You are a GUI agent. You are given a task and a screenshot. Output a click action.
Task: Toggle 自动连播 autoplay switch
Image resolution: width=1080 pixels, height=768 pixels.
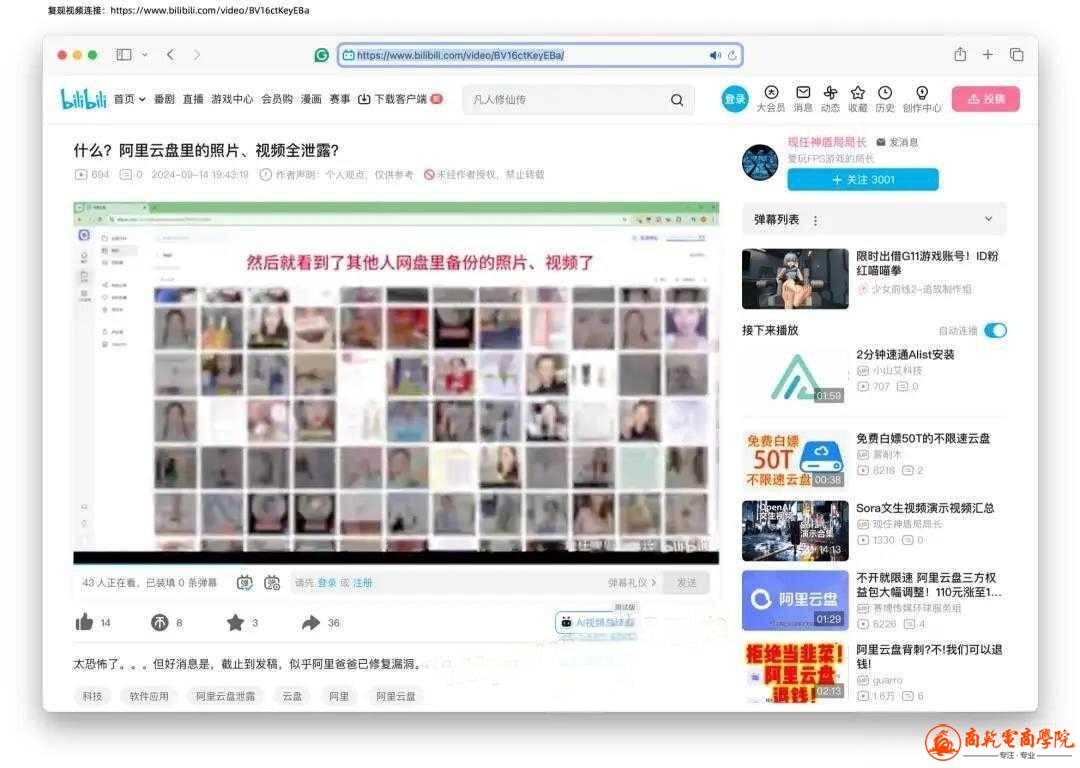coord(995,331)
